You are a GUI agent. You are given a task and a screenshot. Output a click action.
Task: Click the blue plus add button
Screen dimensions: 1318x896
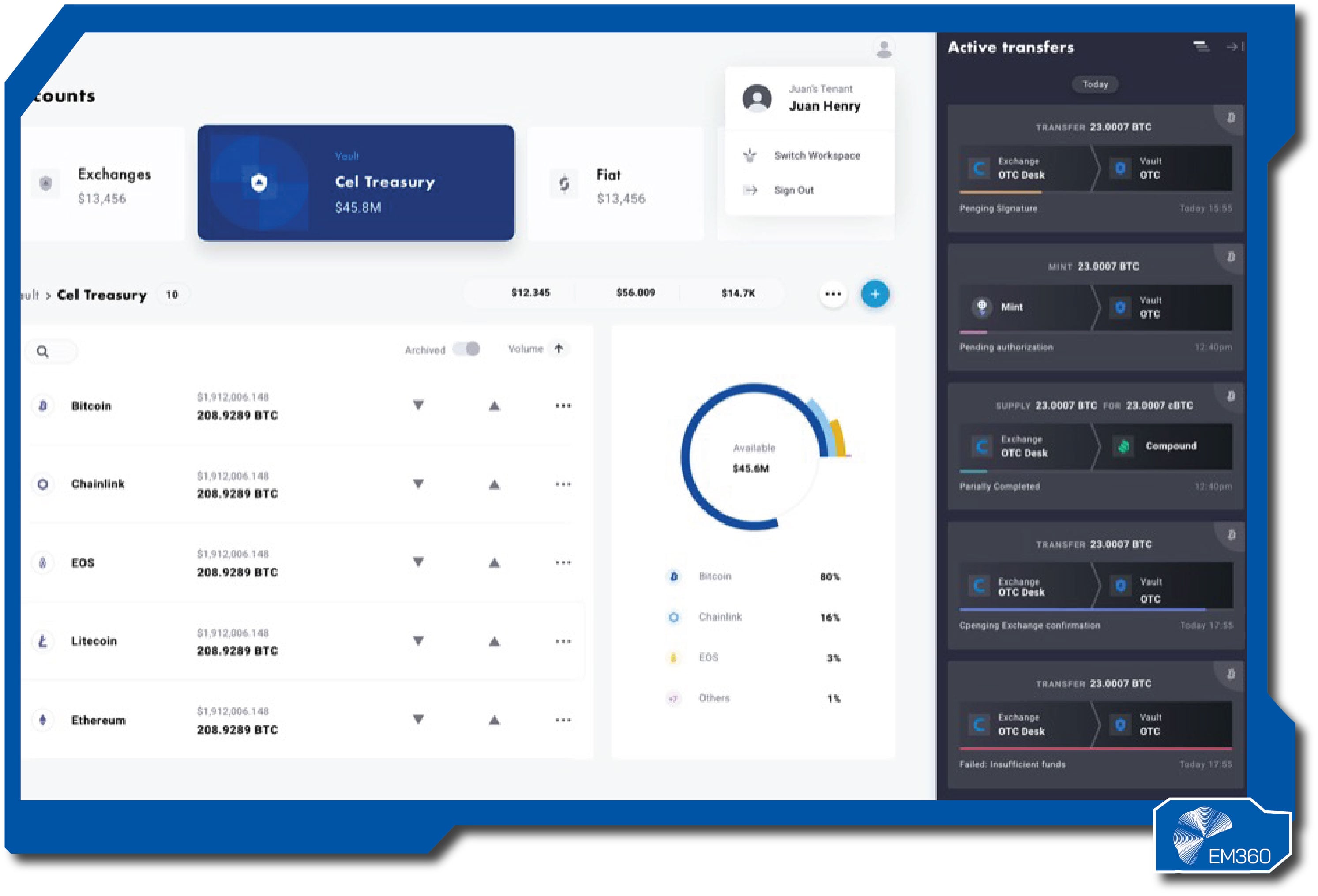tap(875, 294)
